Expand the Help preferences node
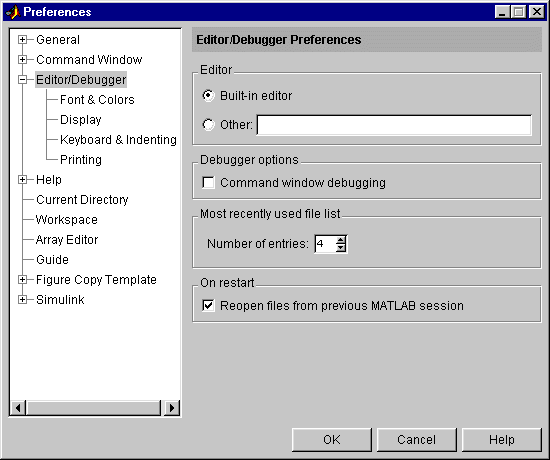This screenshot has width=550, height=460. pos(22,180)
